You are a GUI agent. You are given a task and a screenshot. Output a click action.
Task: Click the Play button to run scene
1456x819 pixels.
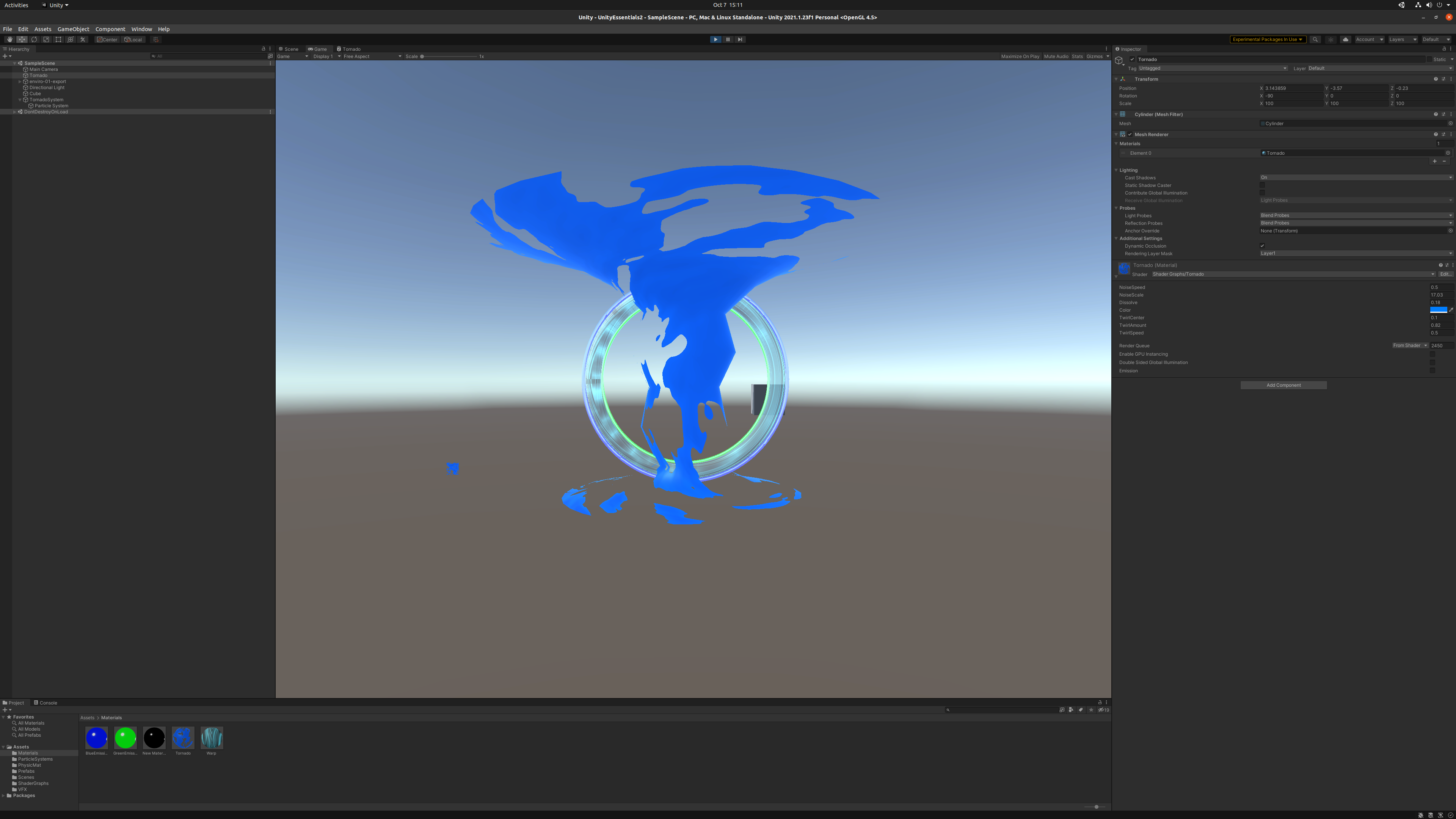716,39
